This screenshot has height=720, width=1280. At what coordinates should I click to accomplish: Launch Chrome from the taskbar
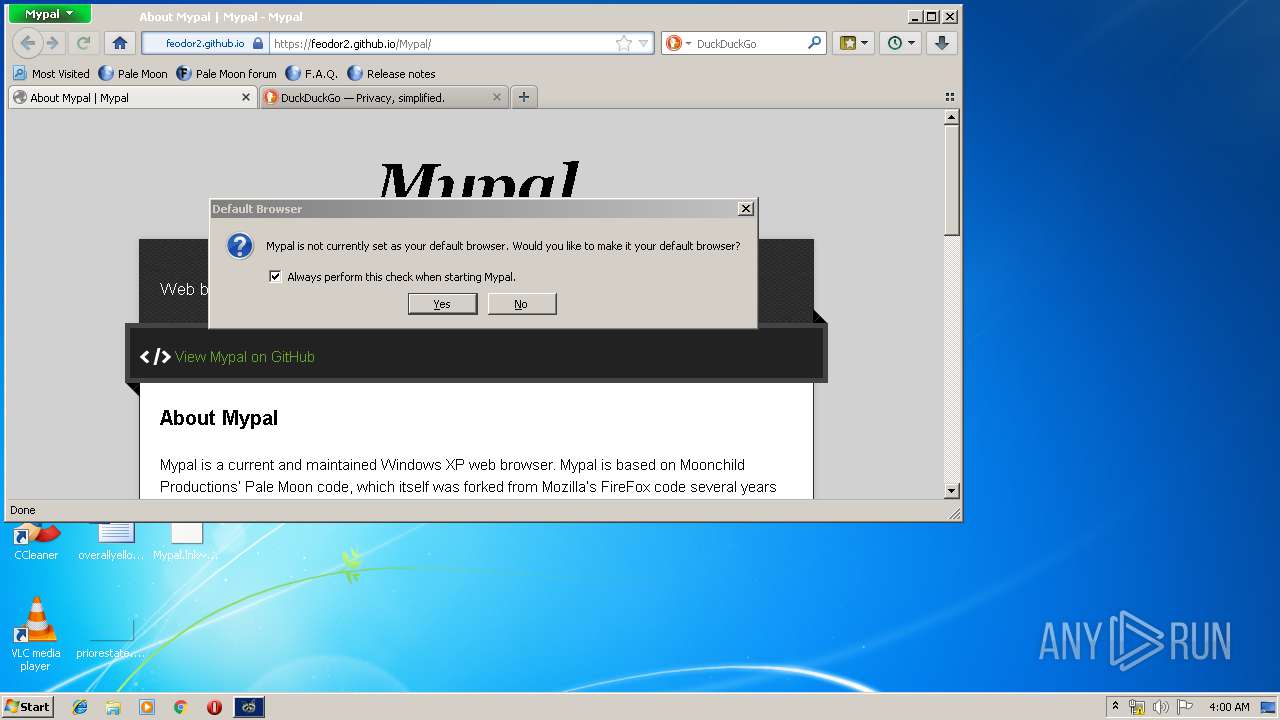point(181,707)
